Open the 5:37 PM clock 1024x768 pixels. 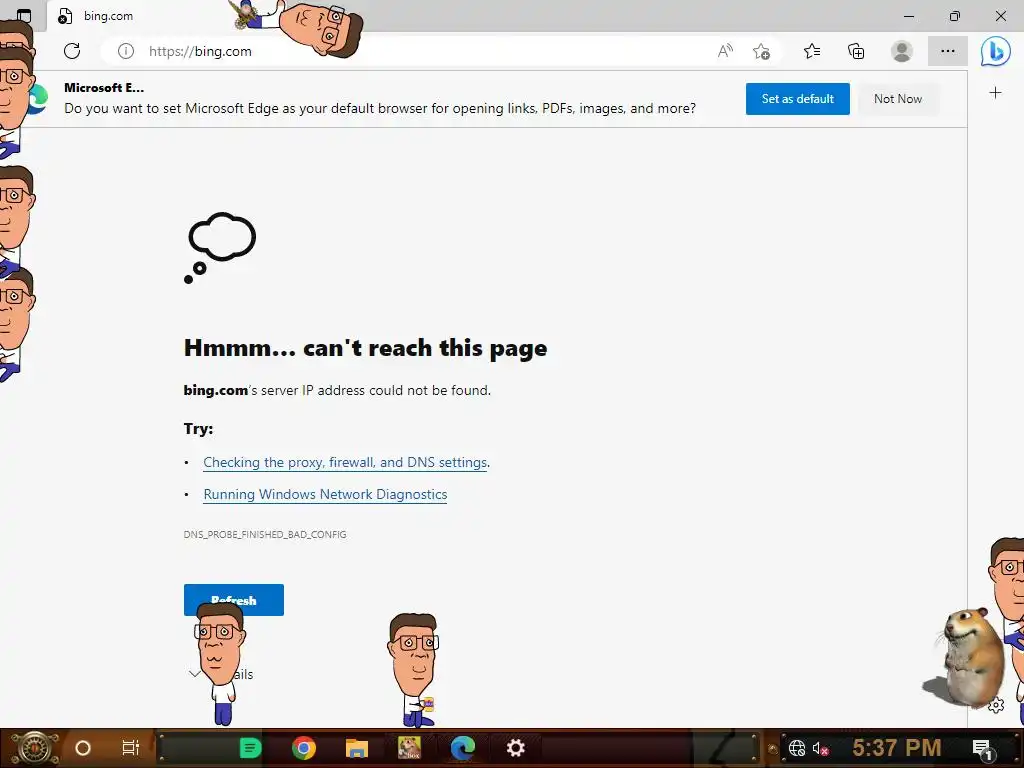click(x=897, y=747)
